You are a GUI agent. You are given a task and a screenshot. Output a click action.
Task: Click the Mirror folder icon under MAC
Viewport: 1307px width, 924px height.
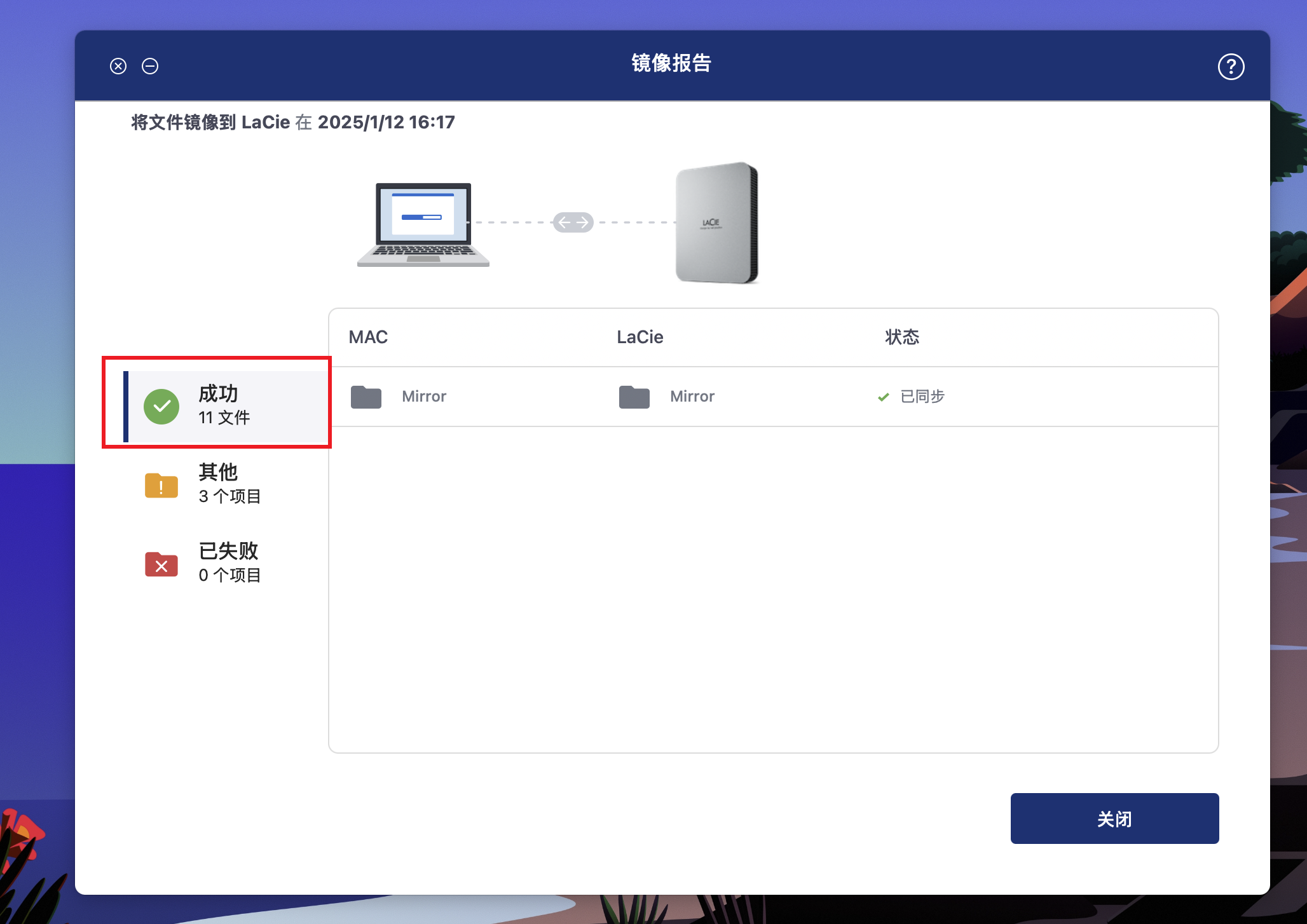pos(366,397)
